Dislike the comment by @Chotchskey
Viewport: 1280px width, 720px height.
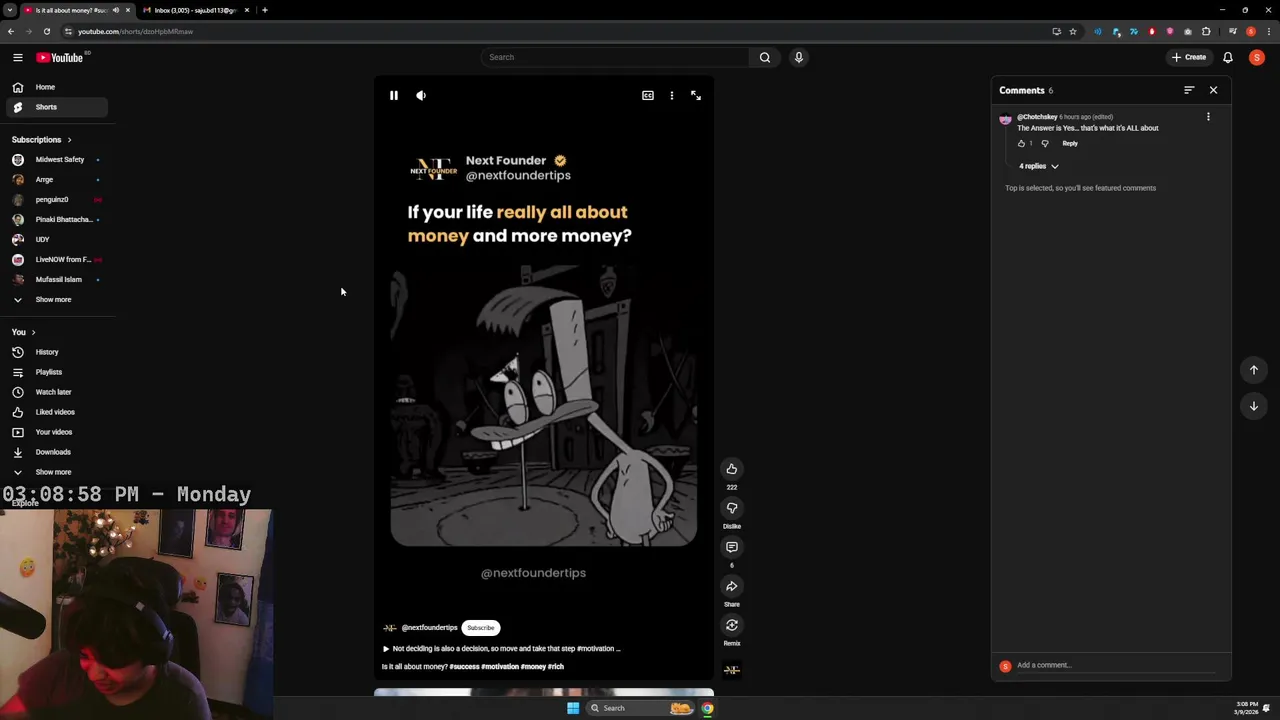click(x=1045, y=144)
